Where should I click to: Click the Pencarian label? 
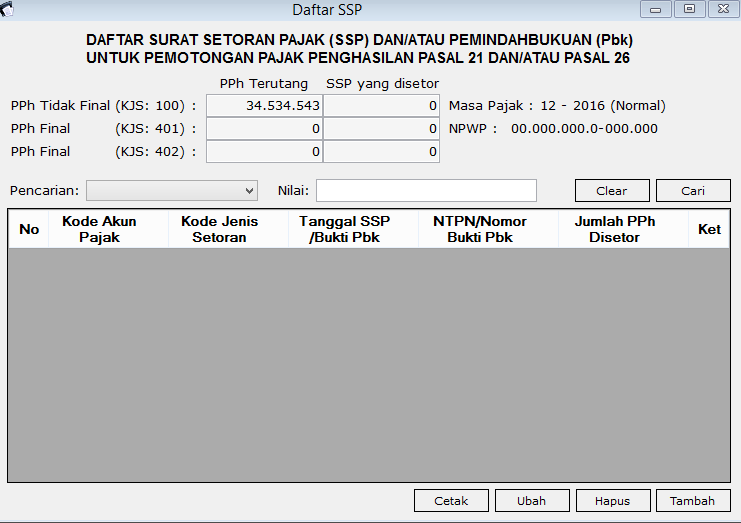[x=44, y=191]
